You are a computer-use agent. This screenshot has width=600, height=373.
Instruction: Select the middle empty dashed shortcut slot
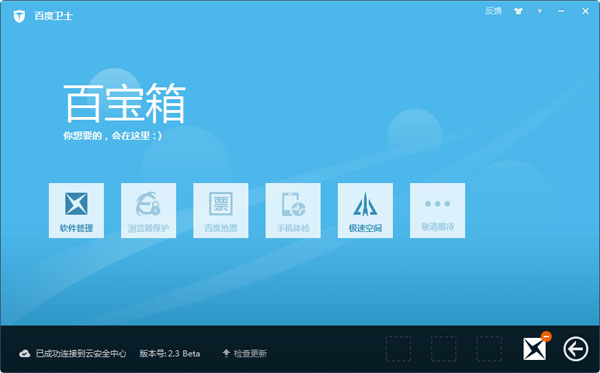(443, 349)
